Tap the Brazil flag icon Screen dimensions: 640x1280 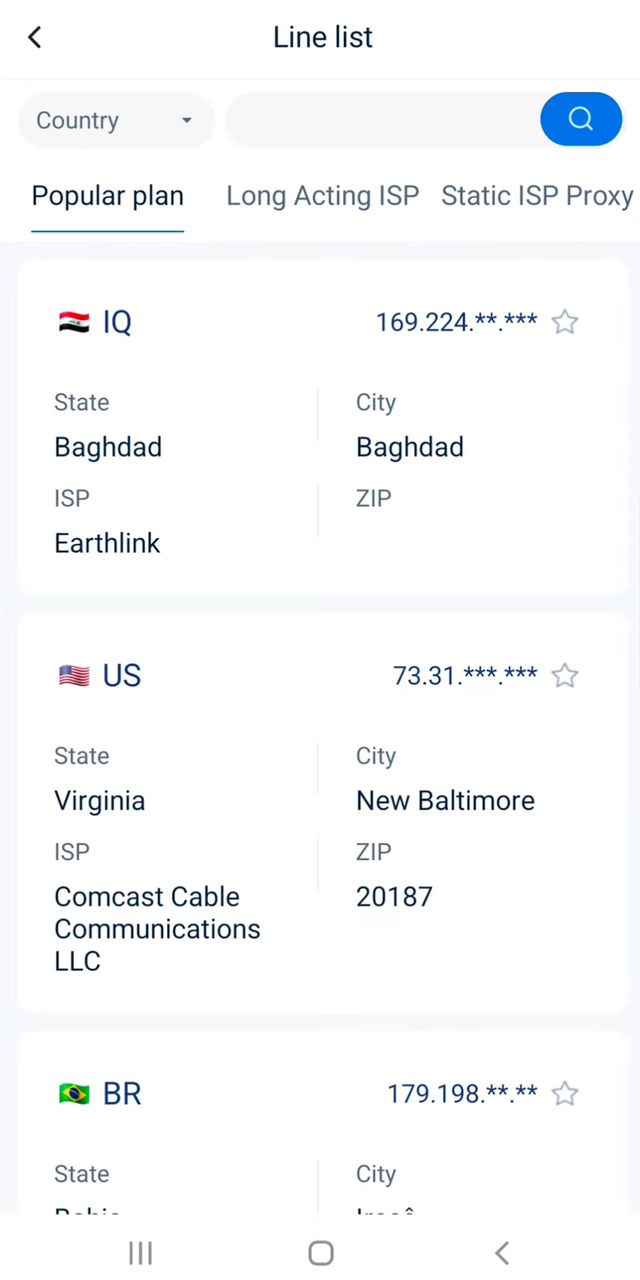click(74, 1095)
